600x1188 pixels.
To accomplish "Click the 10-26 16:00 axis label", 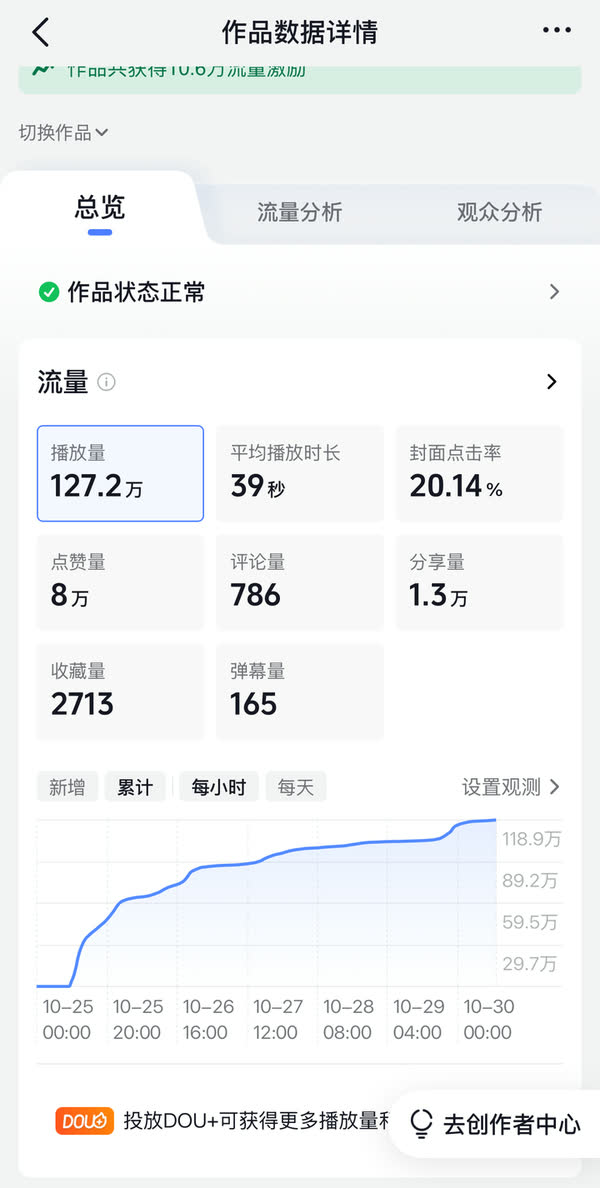I will click(x=208, y=1020).
